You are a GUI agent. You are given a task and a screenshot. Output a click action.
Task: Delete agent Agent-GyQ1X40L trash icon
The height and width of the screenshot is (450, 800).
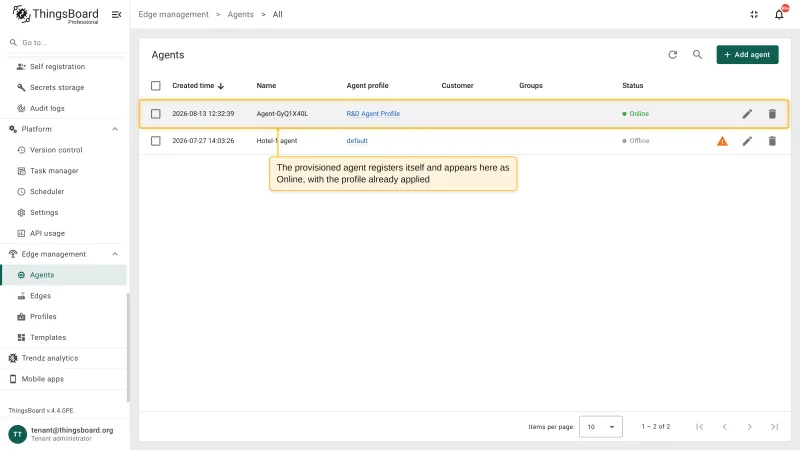[x=772, y=114]
